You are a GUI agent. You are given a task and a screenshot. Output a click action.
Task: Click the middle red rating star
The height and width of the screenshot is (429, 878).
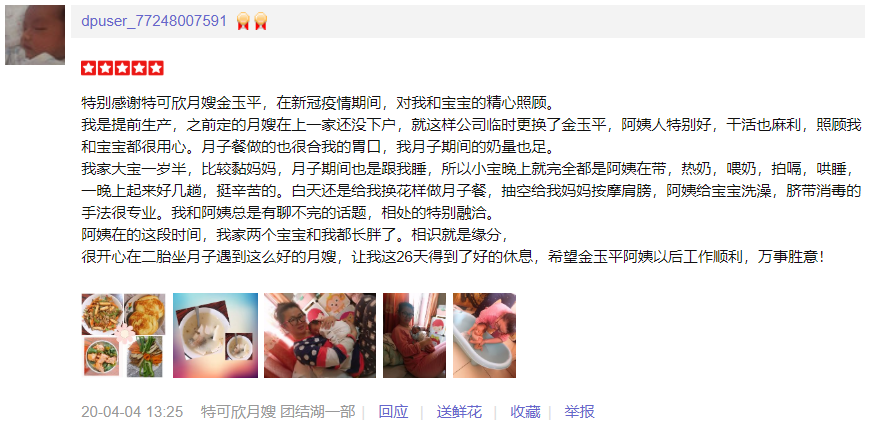click(x=122, y=68)
